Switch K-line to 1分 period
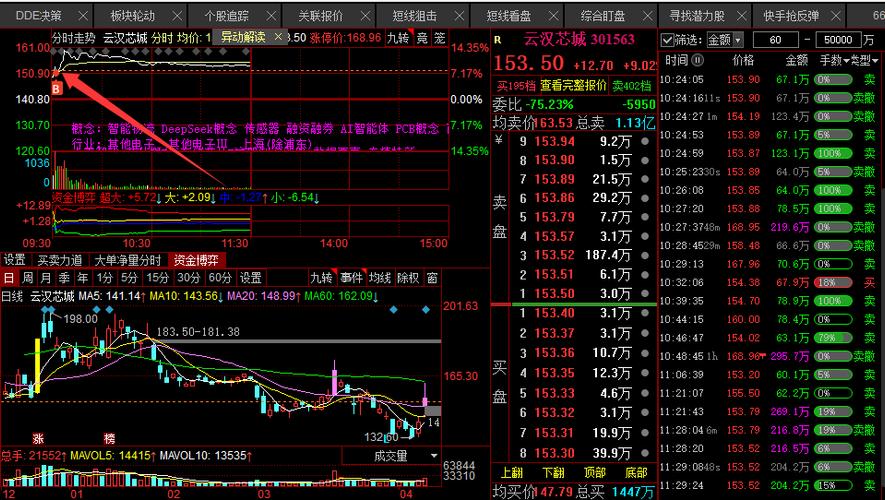 tap(104, 278)
